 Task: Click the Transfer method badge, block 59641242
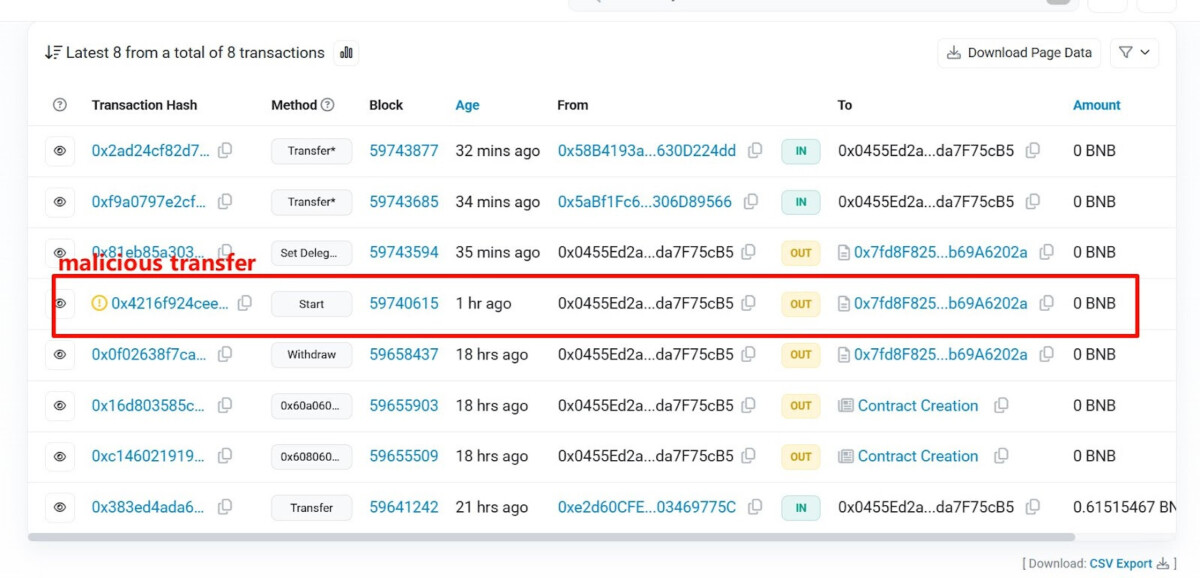pyautogui.click(x=312, y=508)
